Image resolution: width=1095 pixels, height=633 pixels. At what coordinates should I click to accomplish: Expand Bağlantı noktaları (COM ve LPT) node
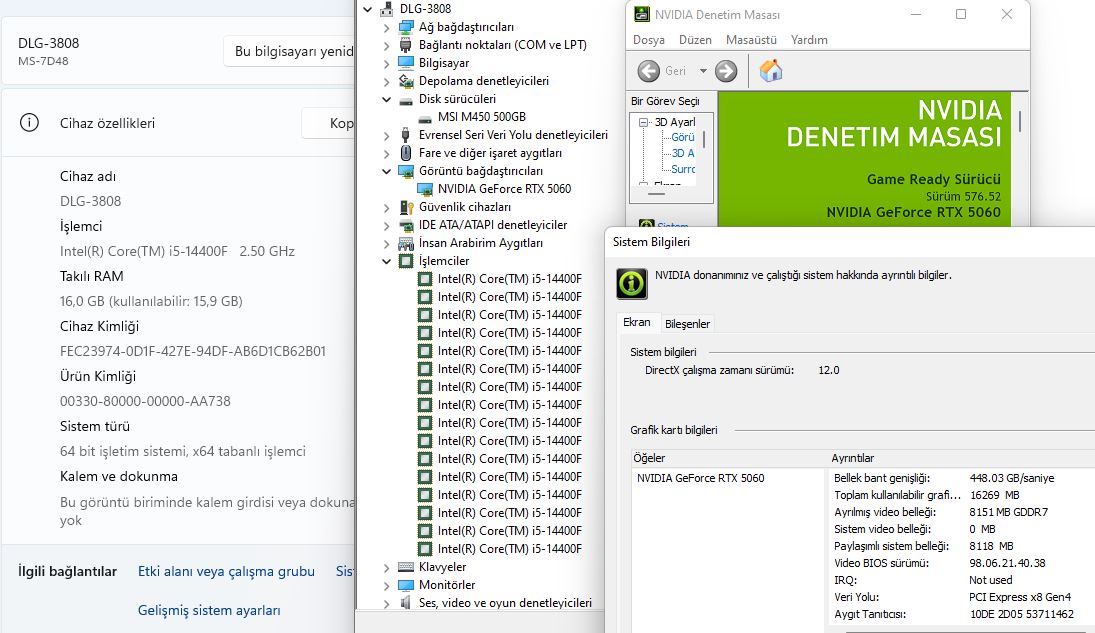pos(387,45)
